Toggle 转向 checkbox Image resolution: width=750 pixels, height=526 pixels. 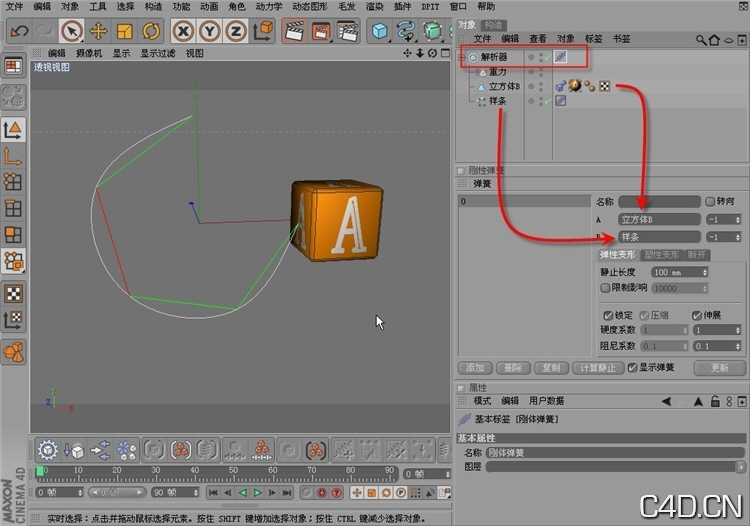point(710,201)
